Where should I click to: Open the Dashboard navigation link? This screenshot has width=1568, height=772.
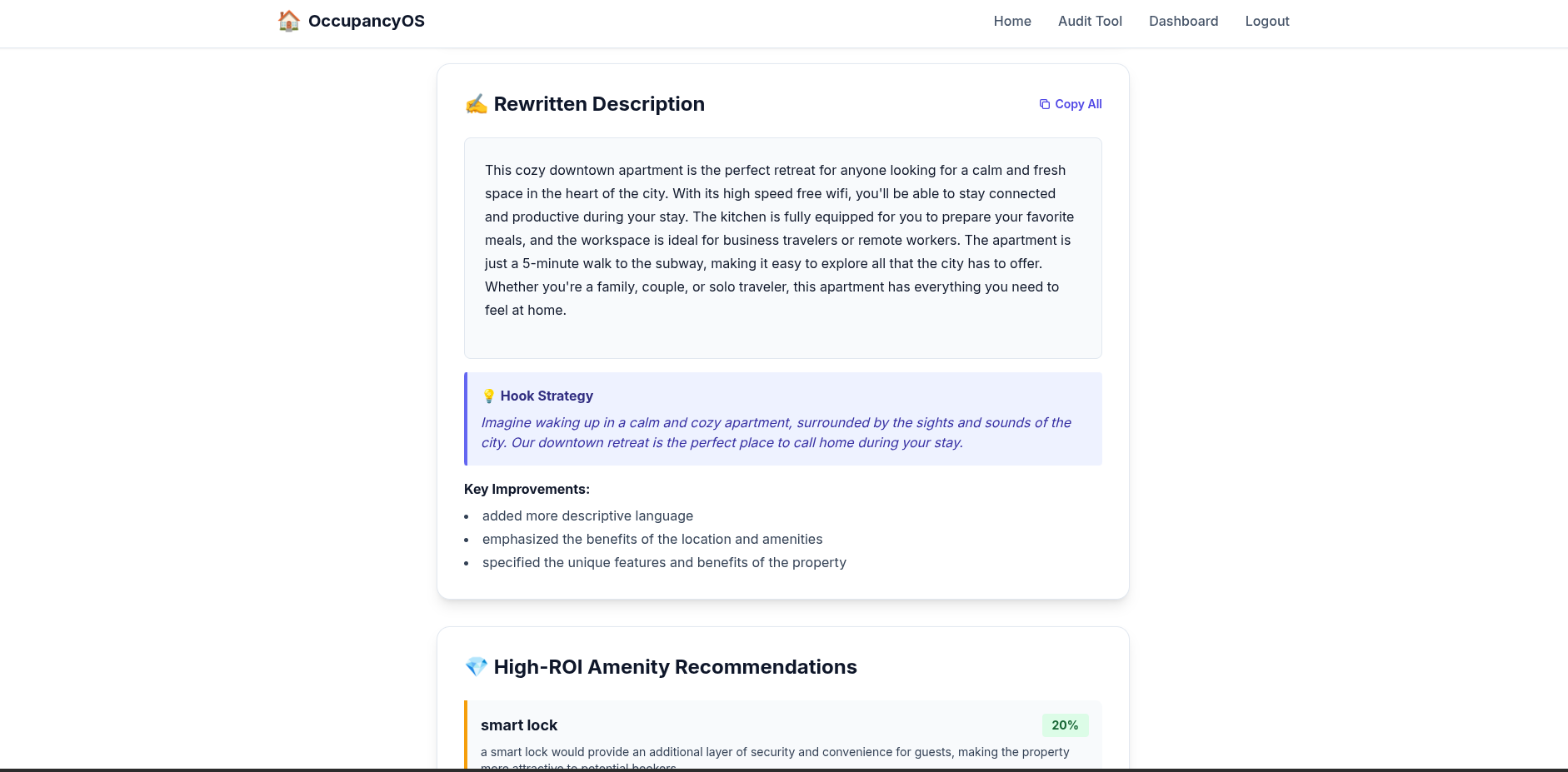pyautogui.click(x=1184, y=21)
